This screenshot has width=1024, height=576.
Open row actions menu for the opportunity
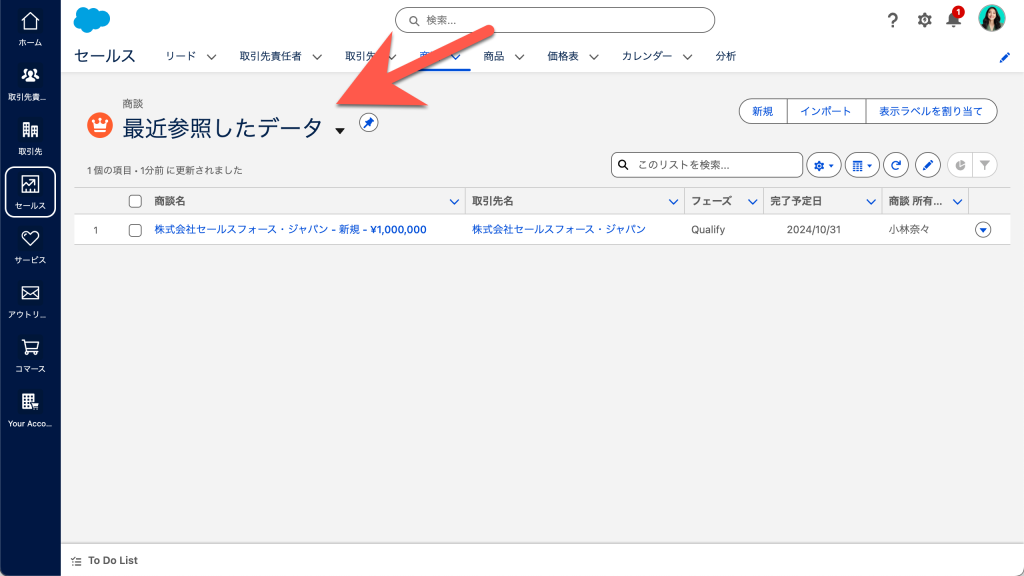[x=983, y=229]
